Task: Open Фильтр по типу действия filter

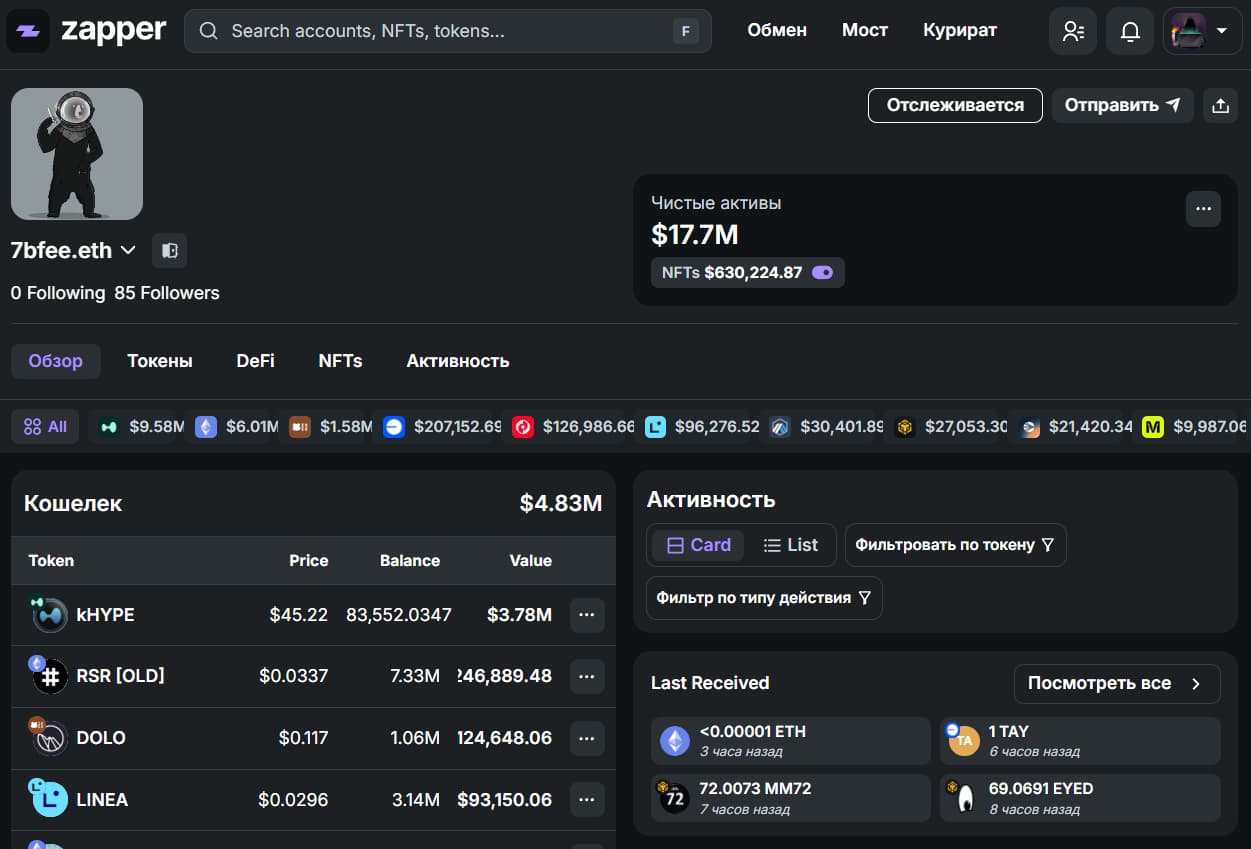Action: 764,598
